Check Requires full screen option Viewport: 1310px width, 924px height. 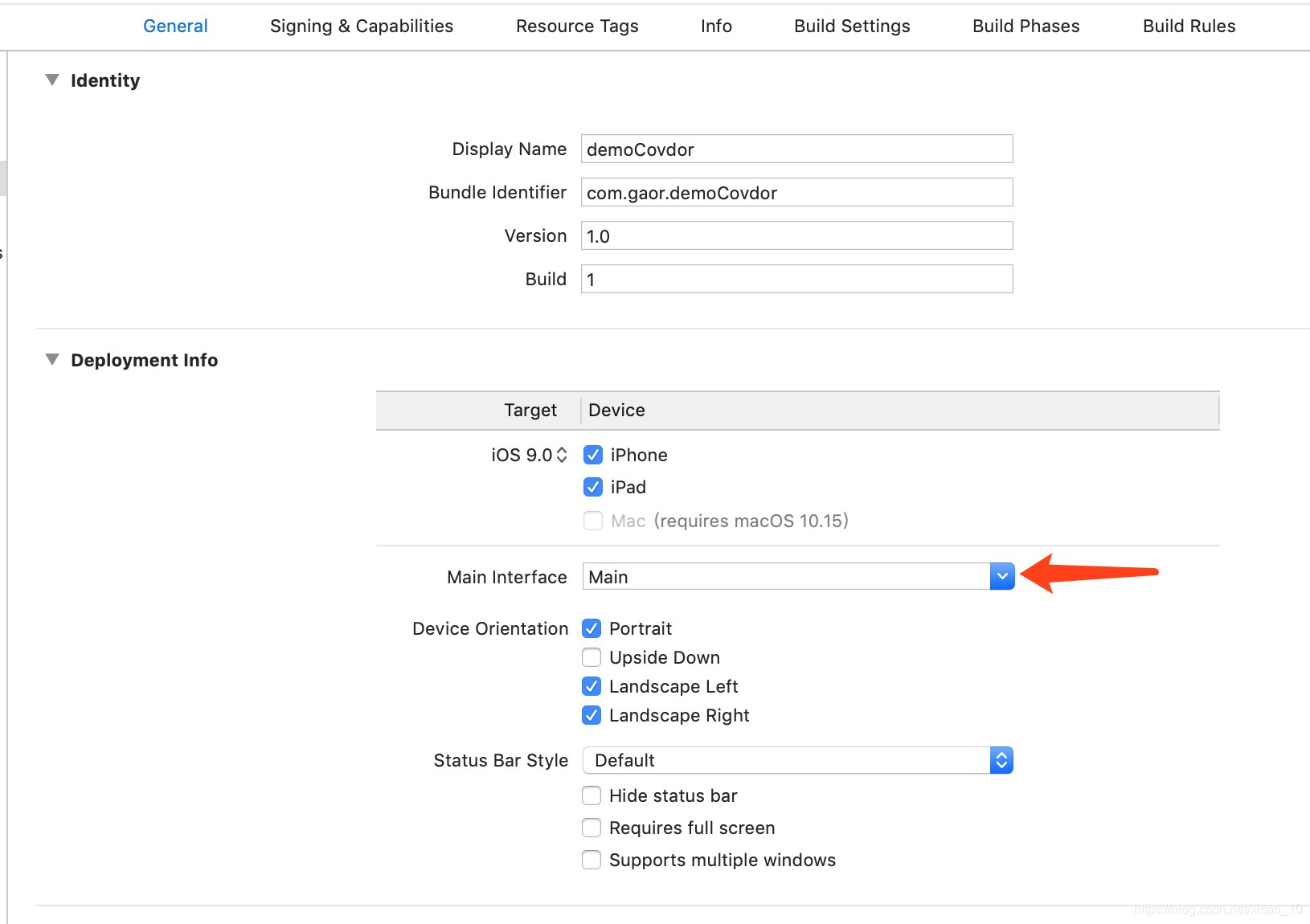(x=592, y=828)
